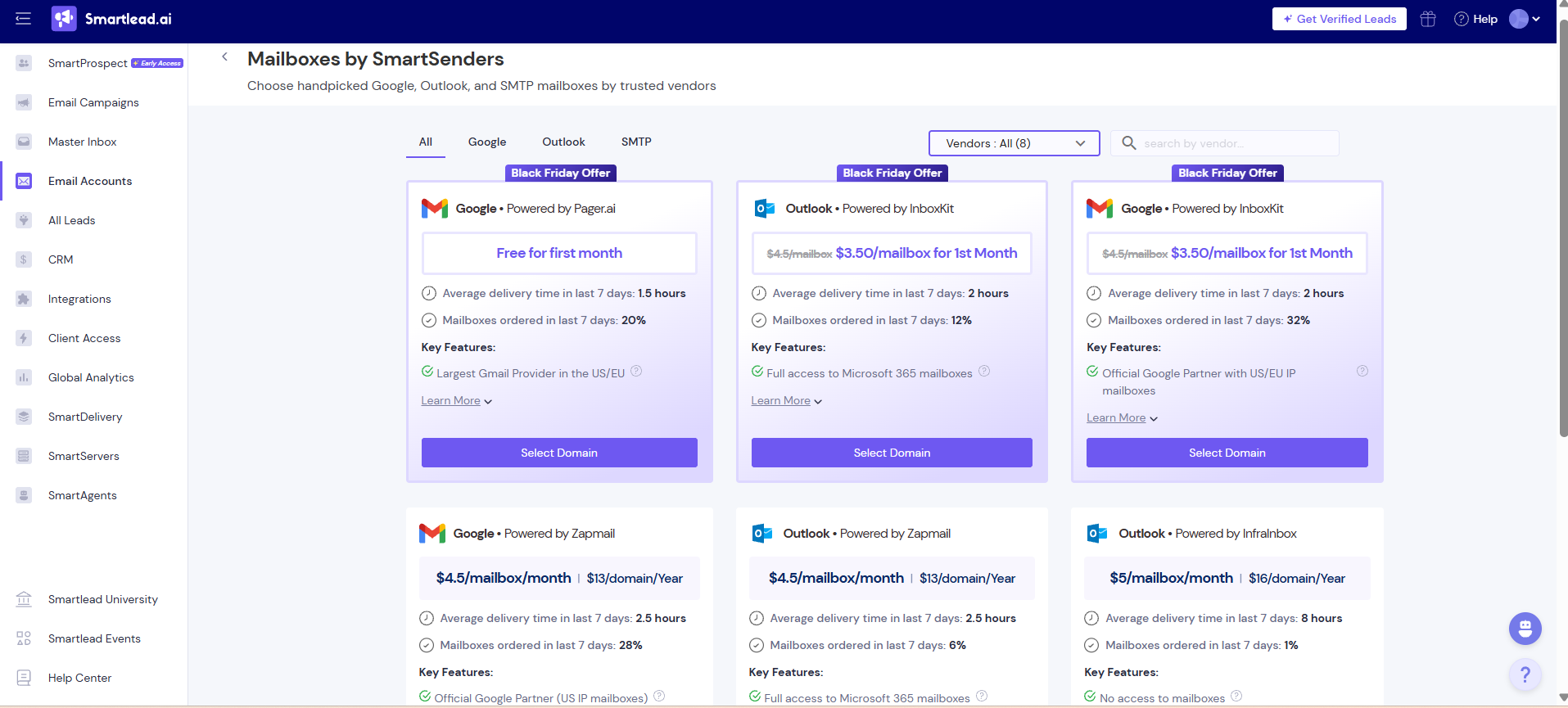This screenshot has width=1568, height=708.
Task: Click the Smartlead Events icon
Action: point(24,638)
